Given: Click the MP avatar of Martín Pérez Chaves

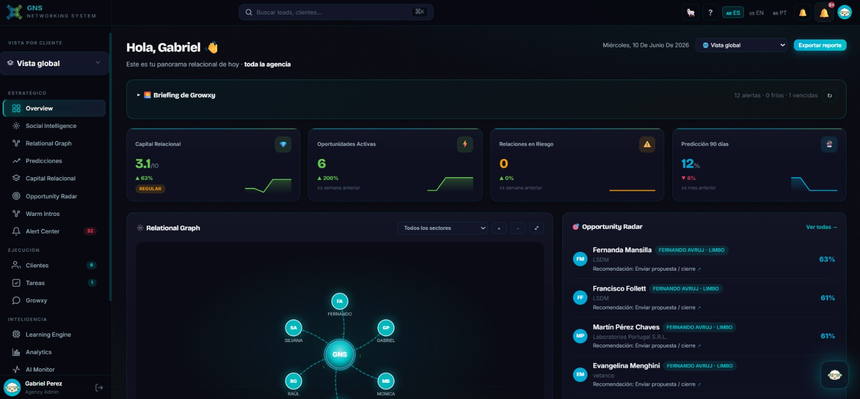Looking at the screenshot, I should click(x=580, y=336).
